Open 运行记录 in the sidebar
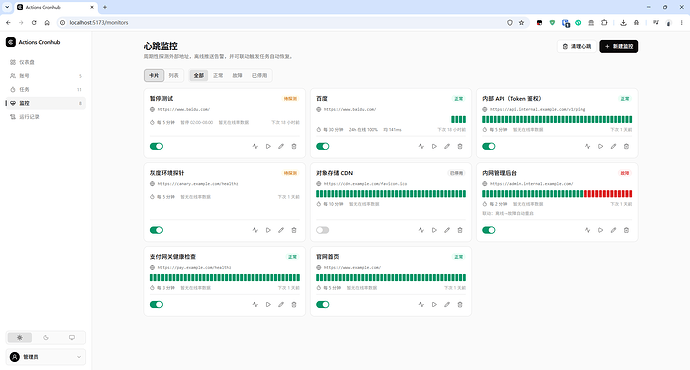This screenshot has width=690, height=370. pyautogui.click(x=46, y=117)
